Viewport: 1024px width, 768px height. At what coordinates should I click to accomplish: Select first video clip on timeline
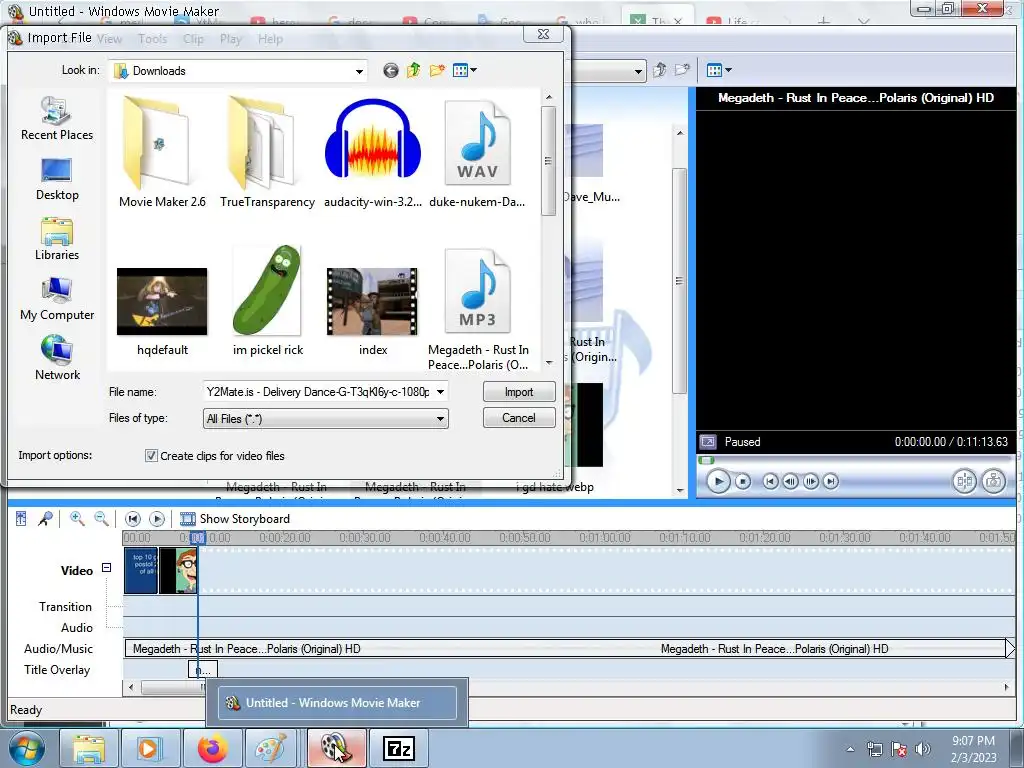[x=141, y=571]
